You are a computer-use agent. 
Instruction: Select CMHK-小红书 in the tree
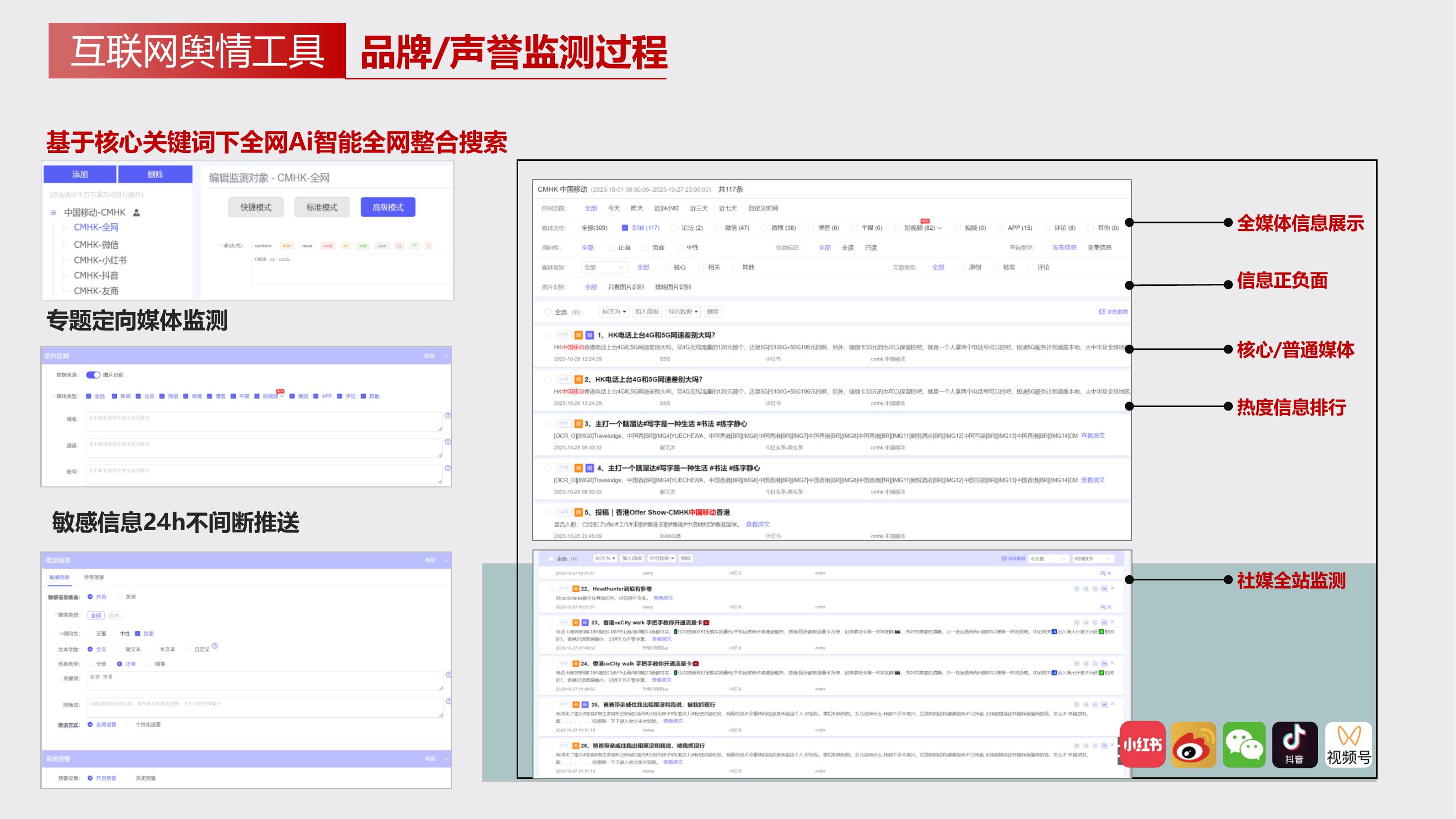click(100, 260)
